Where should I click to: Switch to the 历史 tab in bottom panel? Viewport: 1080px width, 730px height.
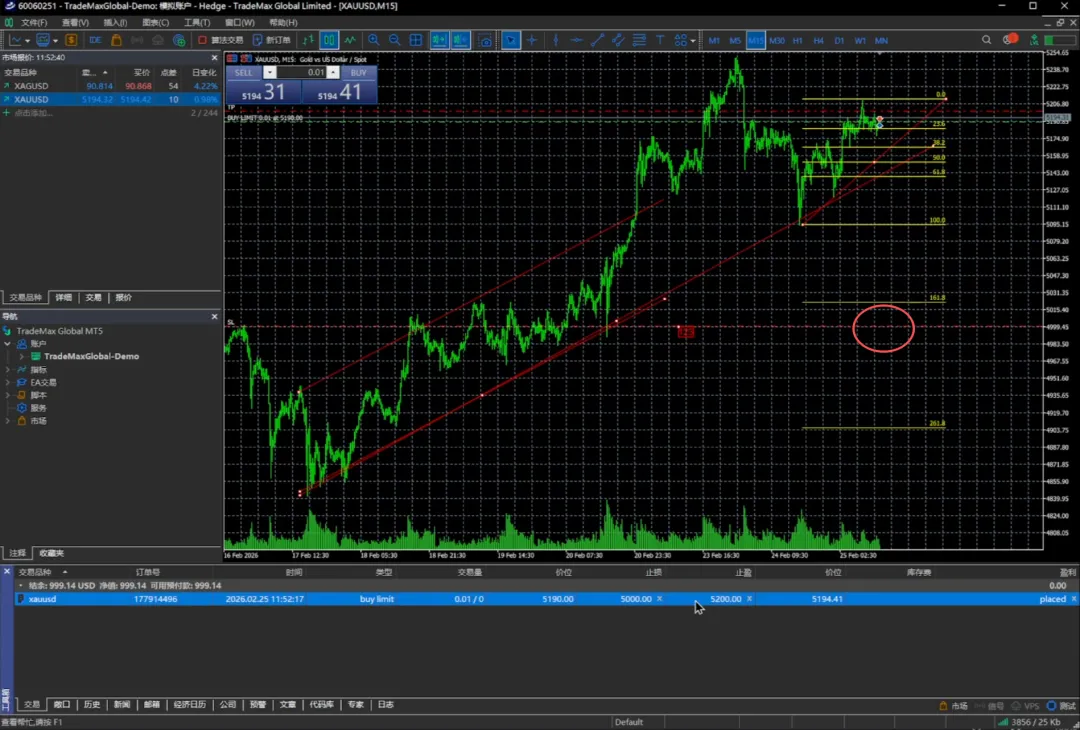click(92, 704)
